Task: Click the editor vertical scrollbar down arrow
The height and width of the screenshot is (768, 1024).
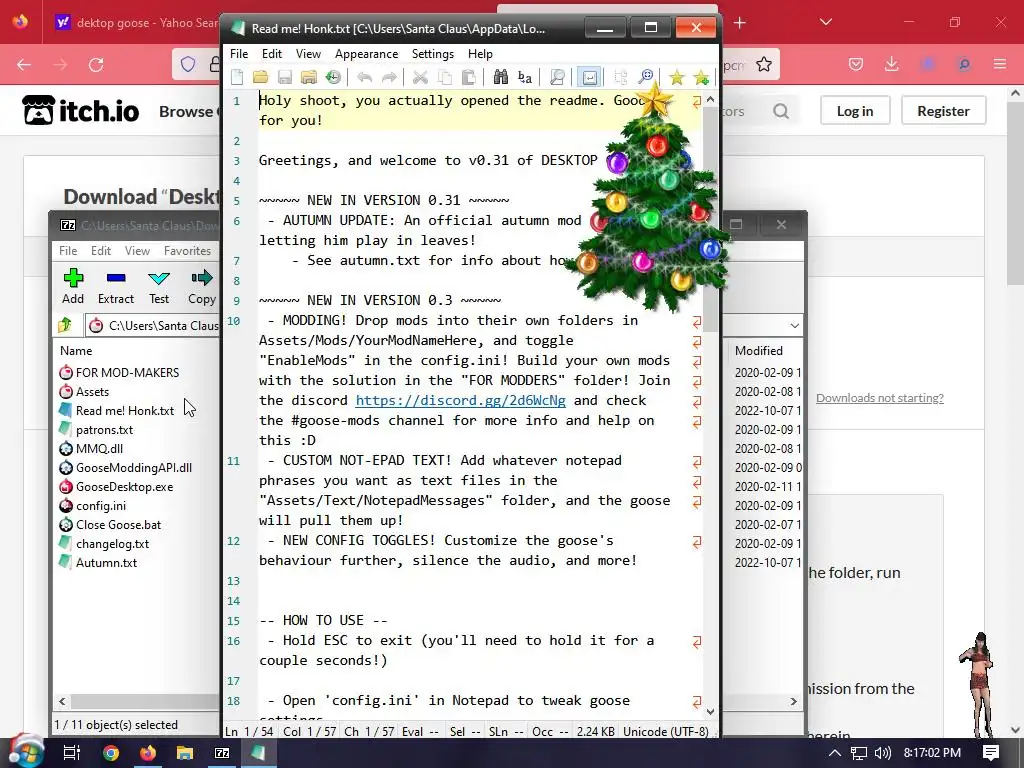Action: [x=711, y=712]
